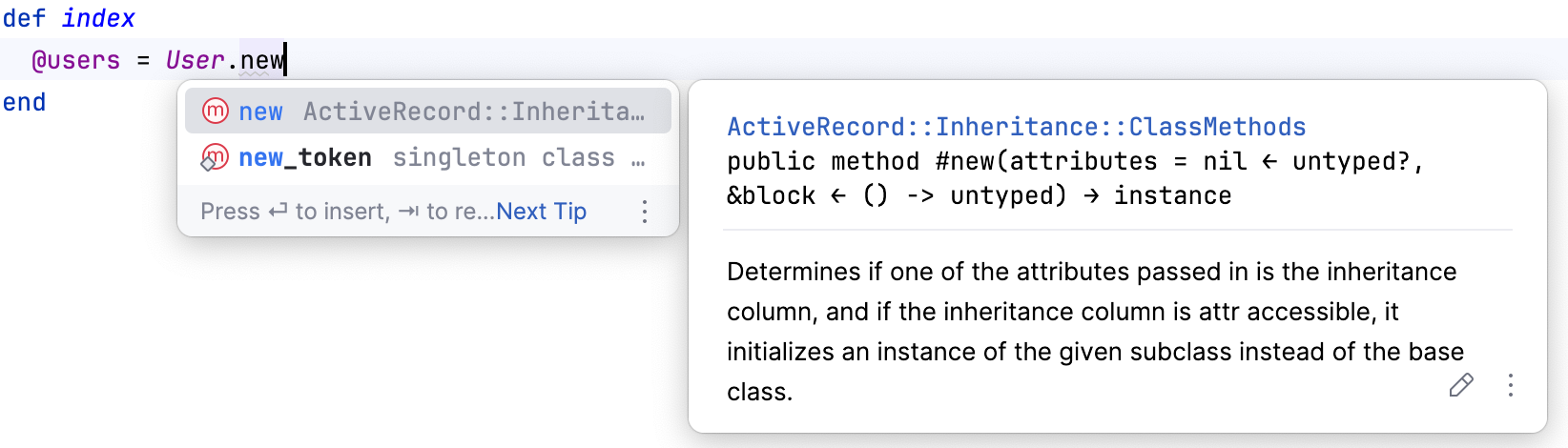Open the completion popup's three-dot options
The width and height of the screenshot is (1568, 448).
point(645,212)
